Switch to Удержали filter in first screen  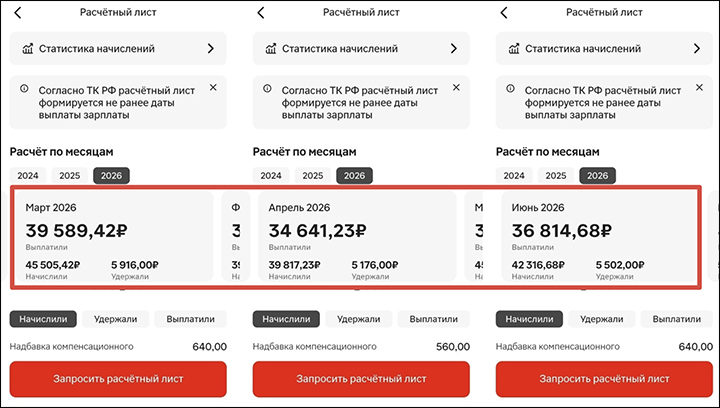(x=116, y=319)
